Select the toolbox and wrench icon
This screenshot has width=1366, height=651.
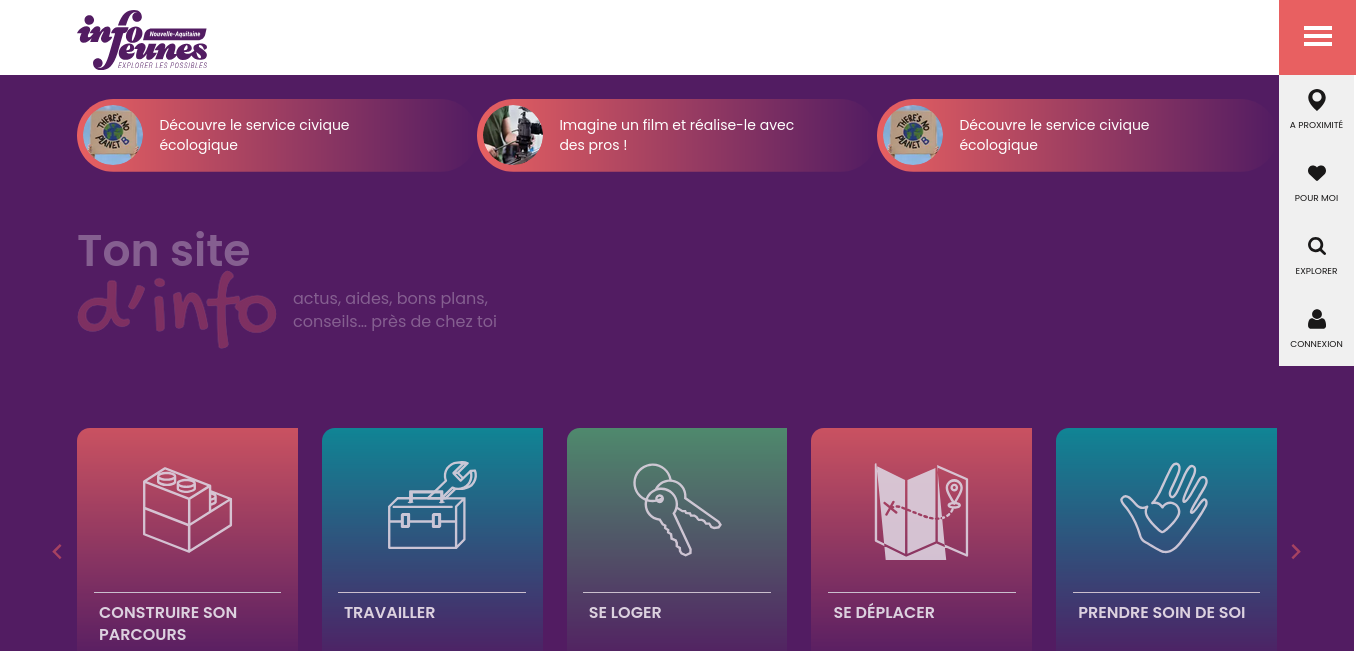tap(432, 505)
